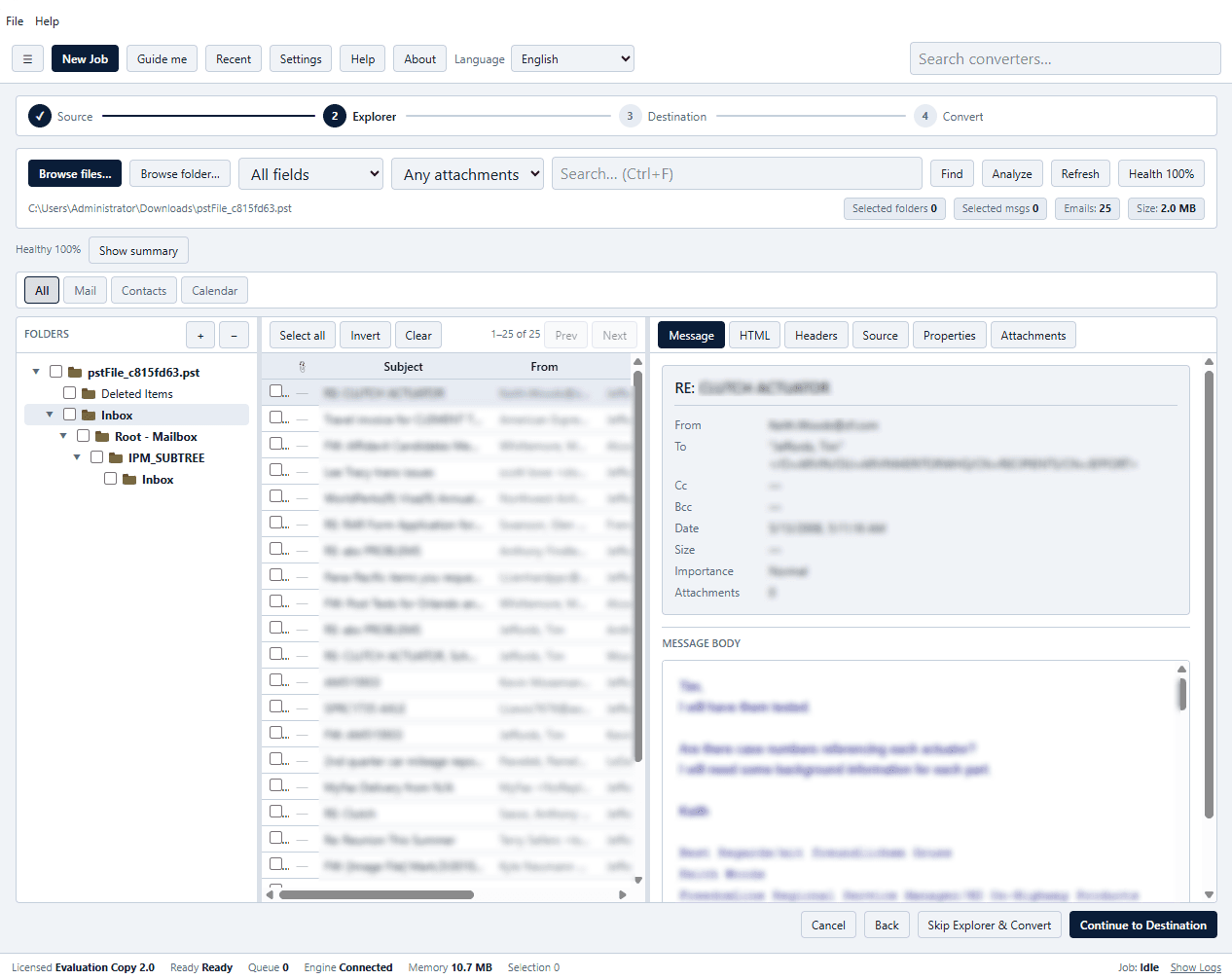The image size is (1232, 980).
Task: Click Skip Explorer & Convert button
Action: (x=990, y=925)
